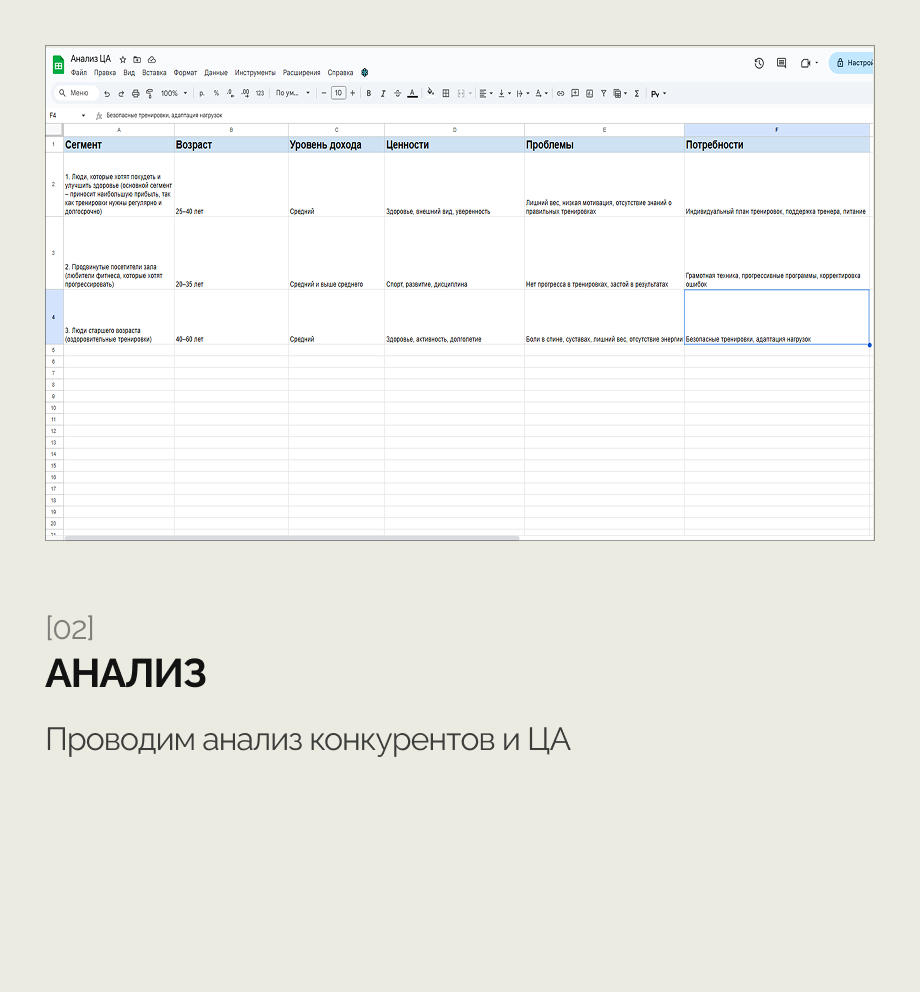
Task: Decrease decimal places
Action: coord(230,94)
